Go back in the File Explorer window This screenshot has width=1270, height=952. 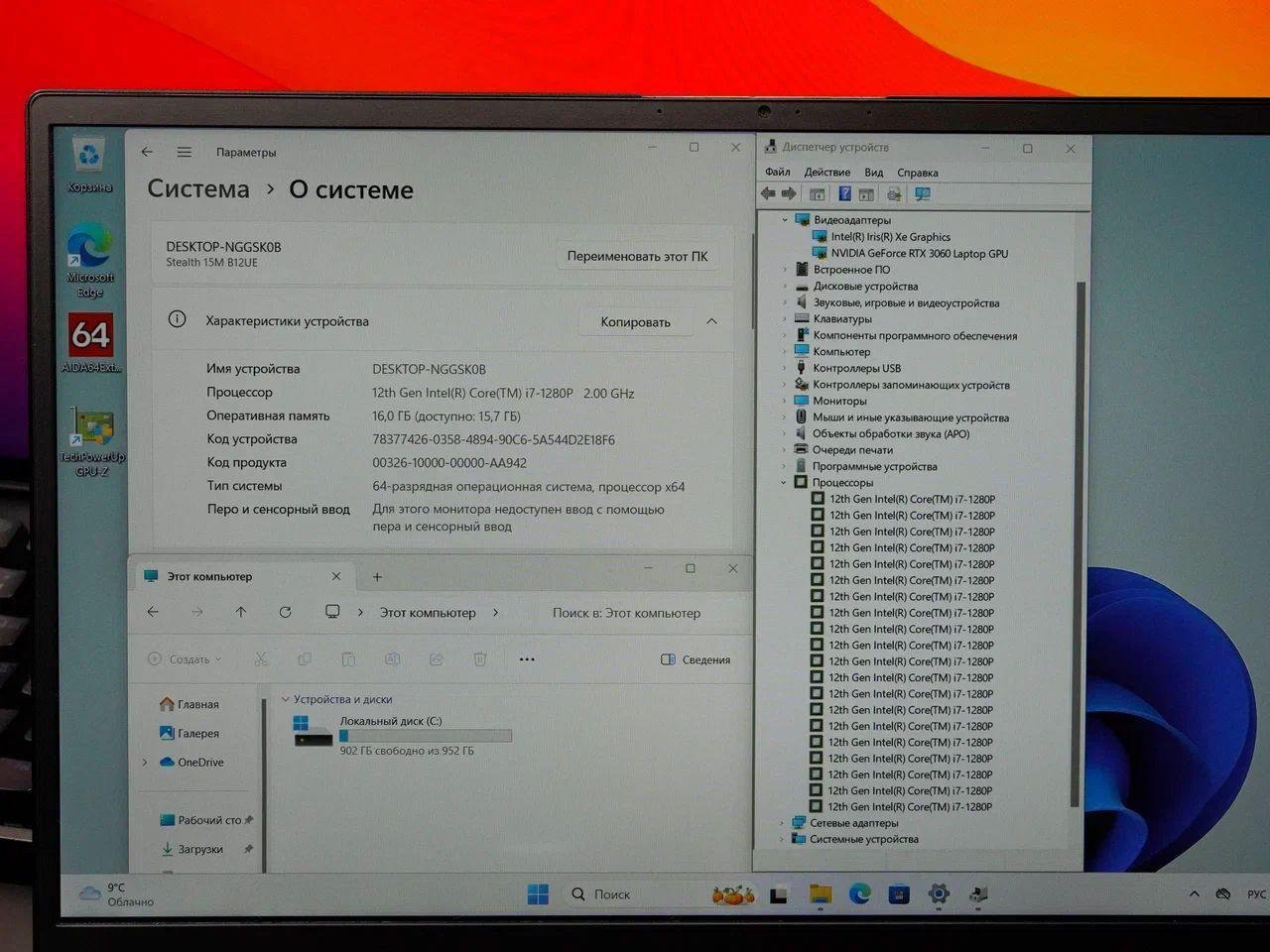pos(153,612)
